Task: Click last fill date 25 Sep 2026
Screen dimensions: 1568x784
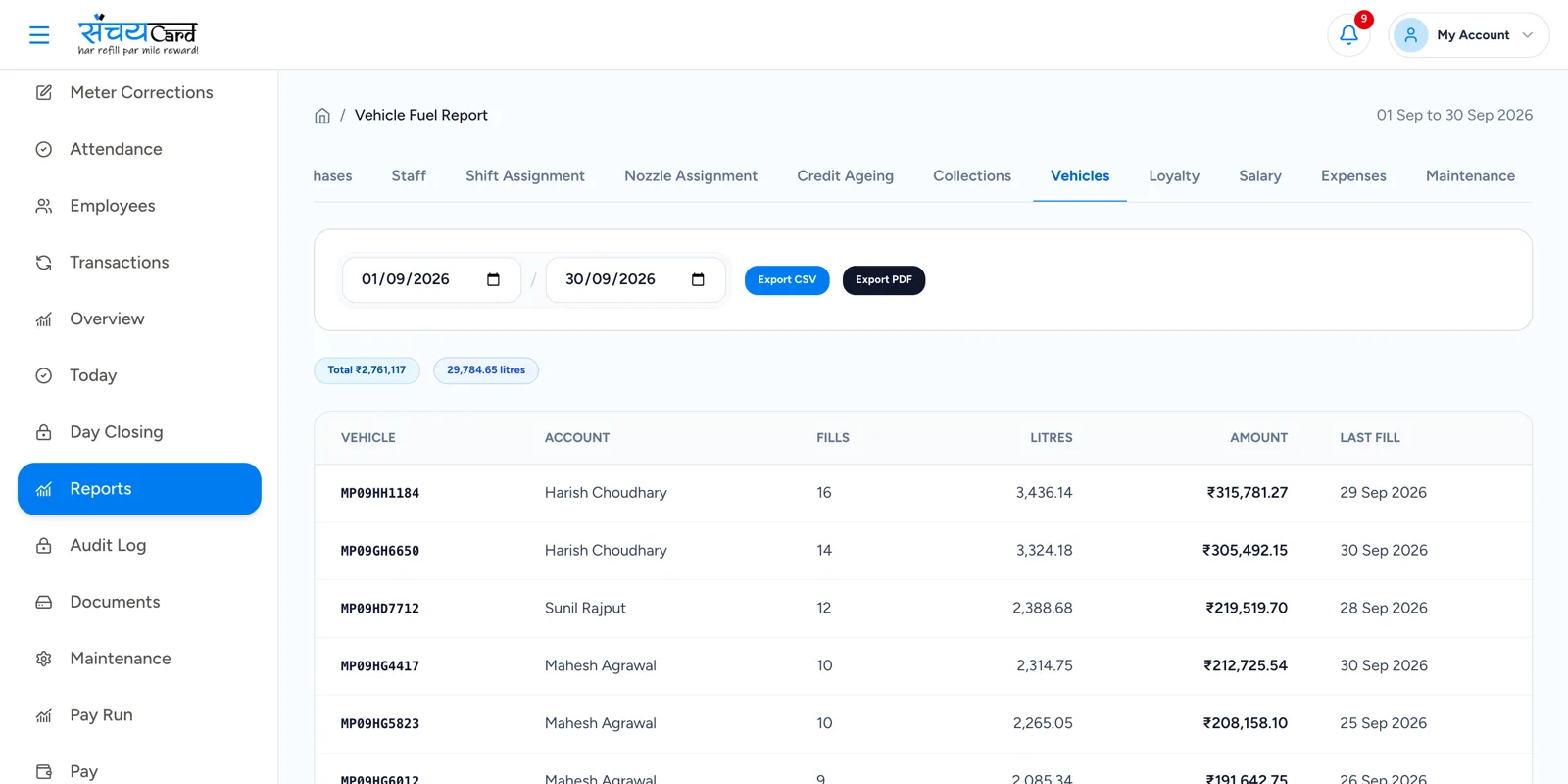Action: pyautogui.click(x=1384, y=723)
